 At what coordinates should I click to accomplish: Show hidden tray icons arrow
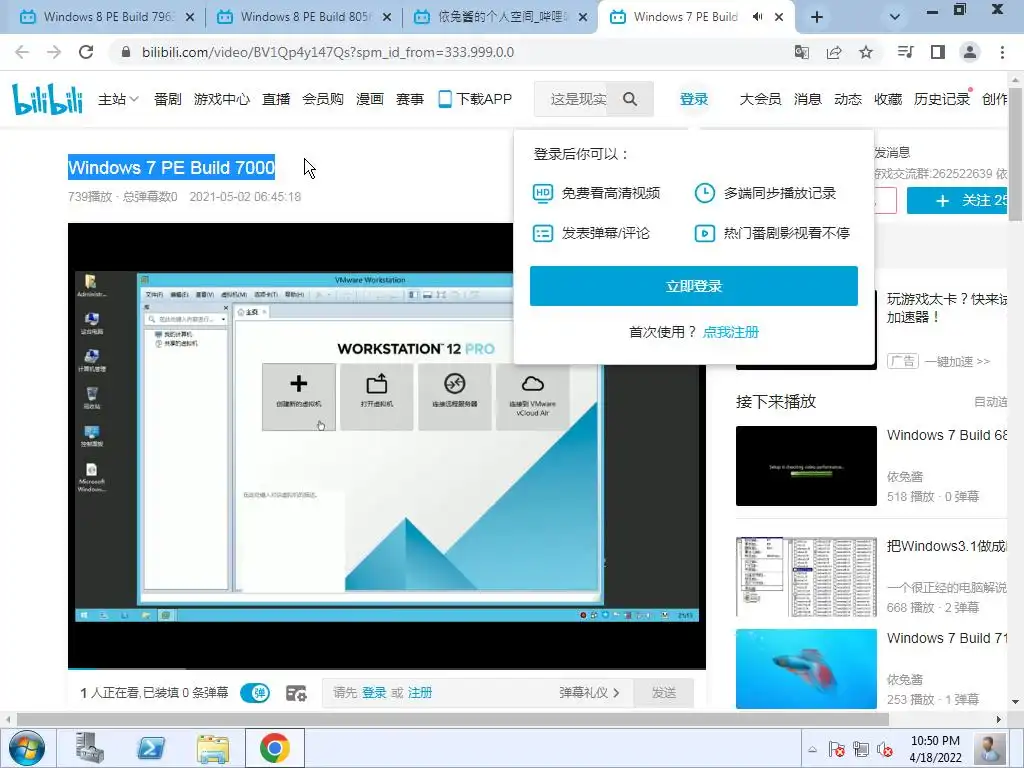[812, 749]
